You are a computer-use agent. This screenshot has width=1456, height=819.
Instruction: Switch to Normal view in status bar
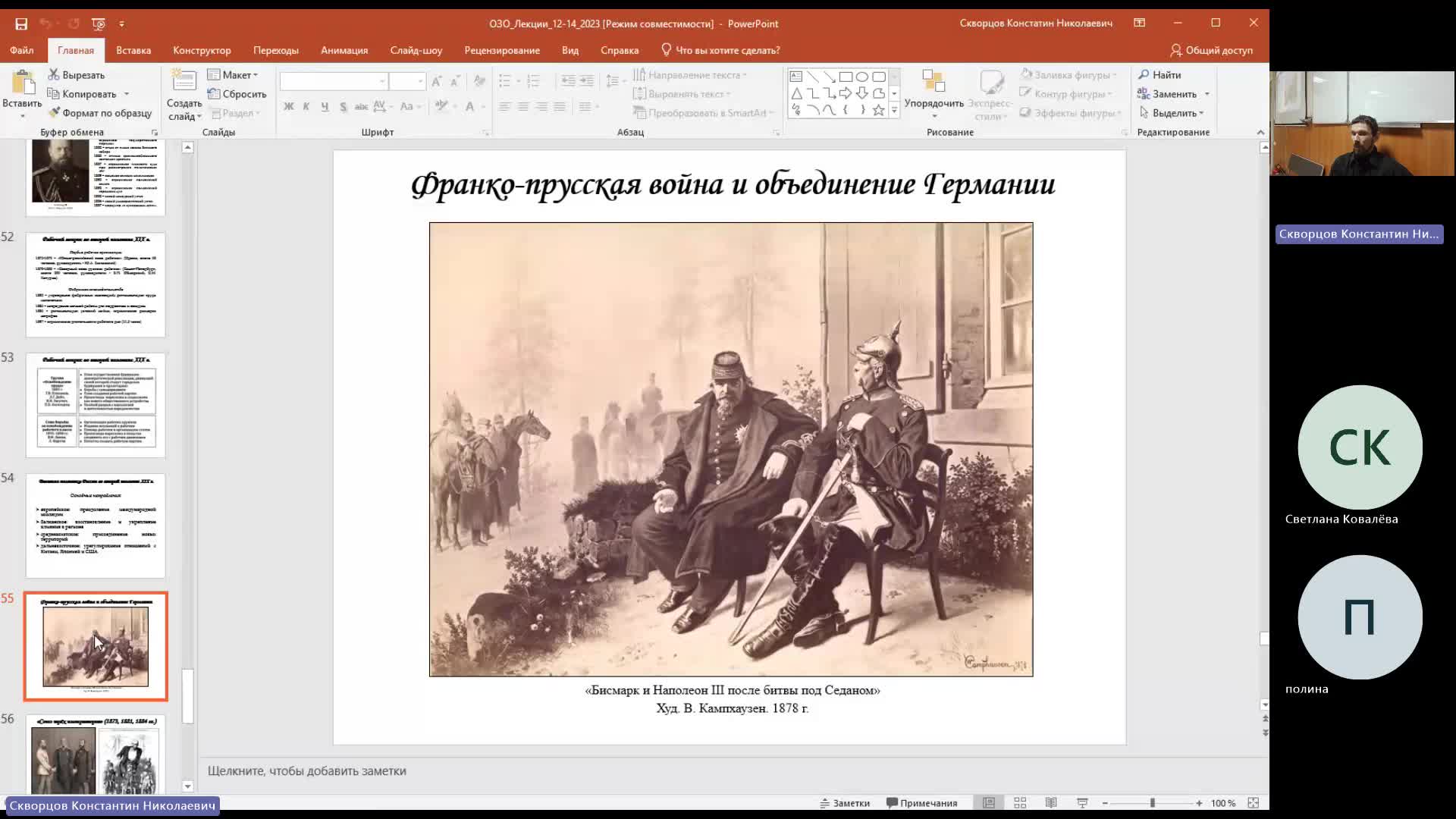click(x=989, y=803)
